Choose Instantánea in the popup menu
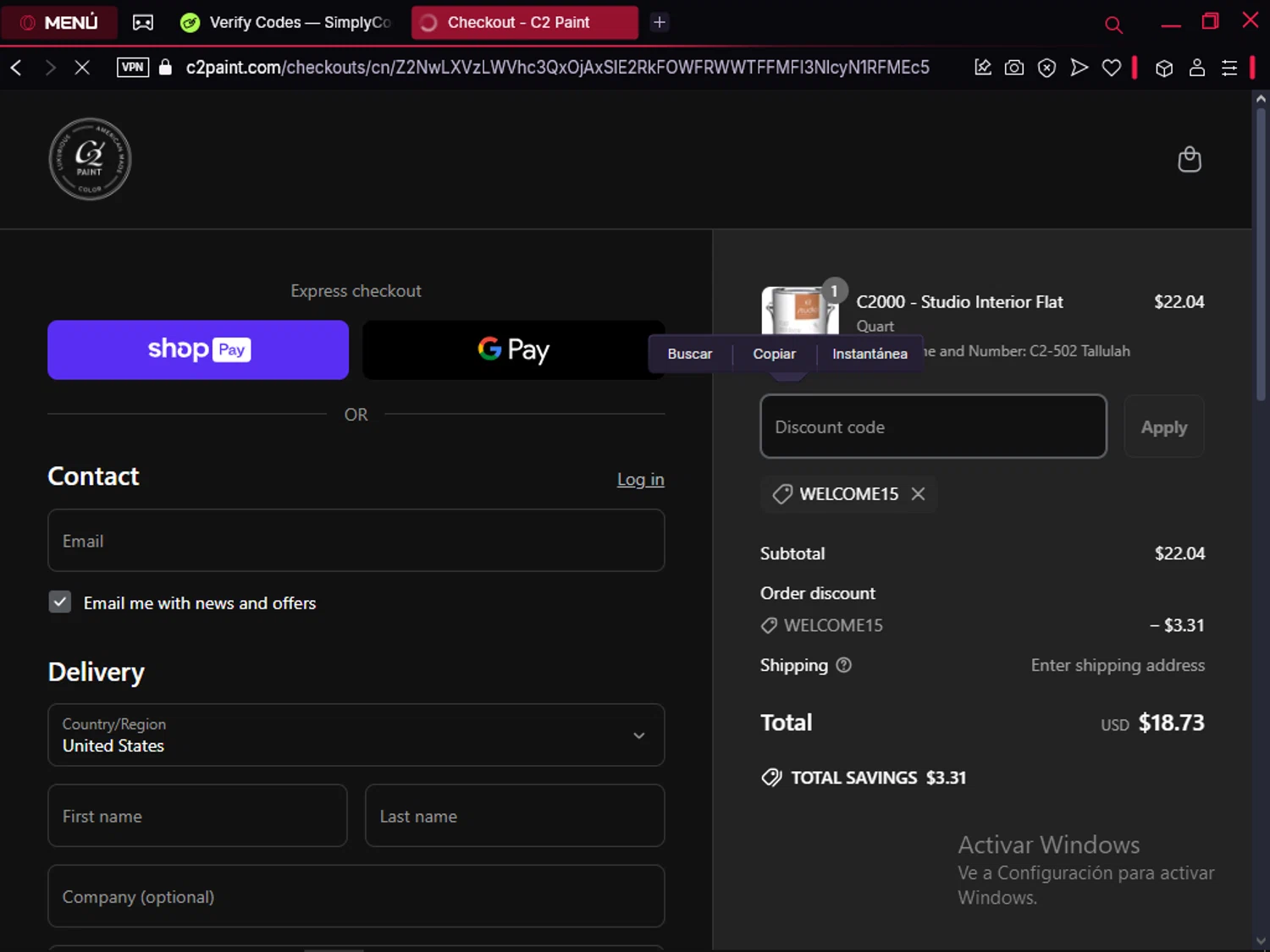Screen dimensions: 1270x952 870,354
